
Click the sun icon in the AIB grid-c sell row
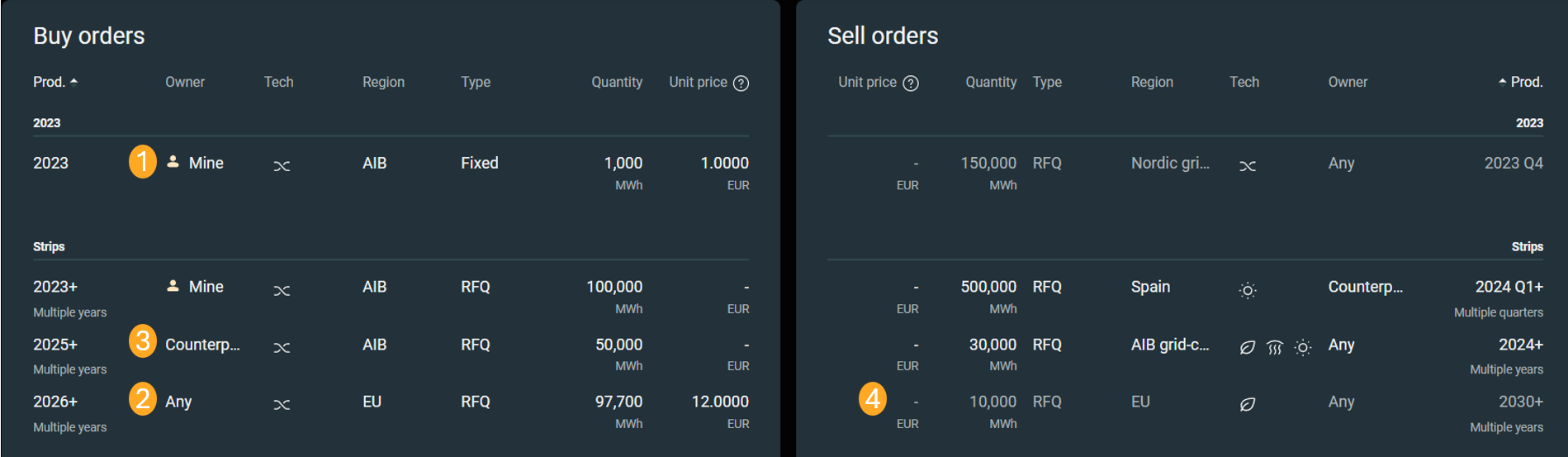click(1302, 347)
